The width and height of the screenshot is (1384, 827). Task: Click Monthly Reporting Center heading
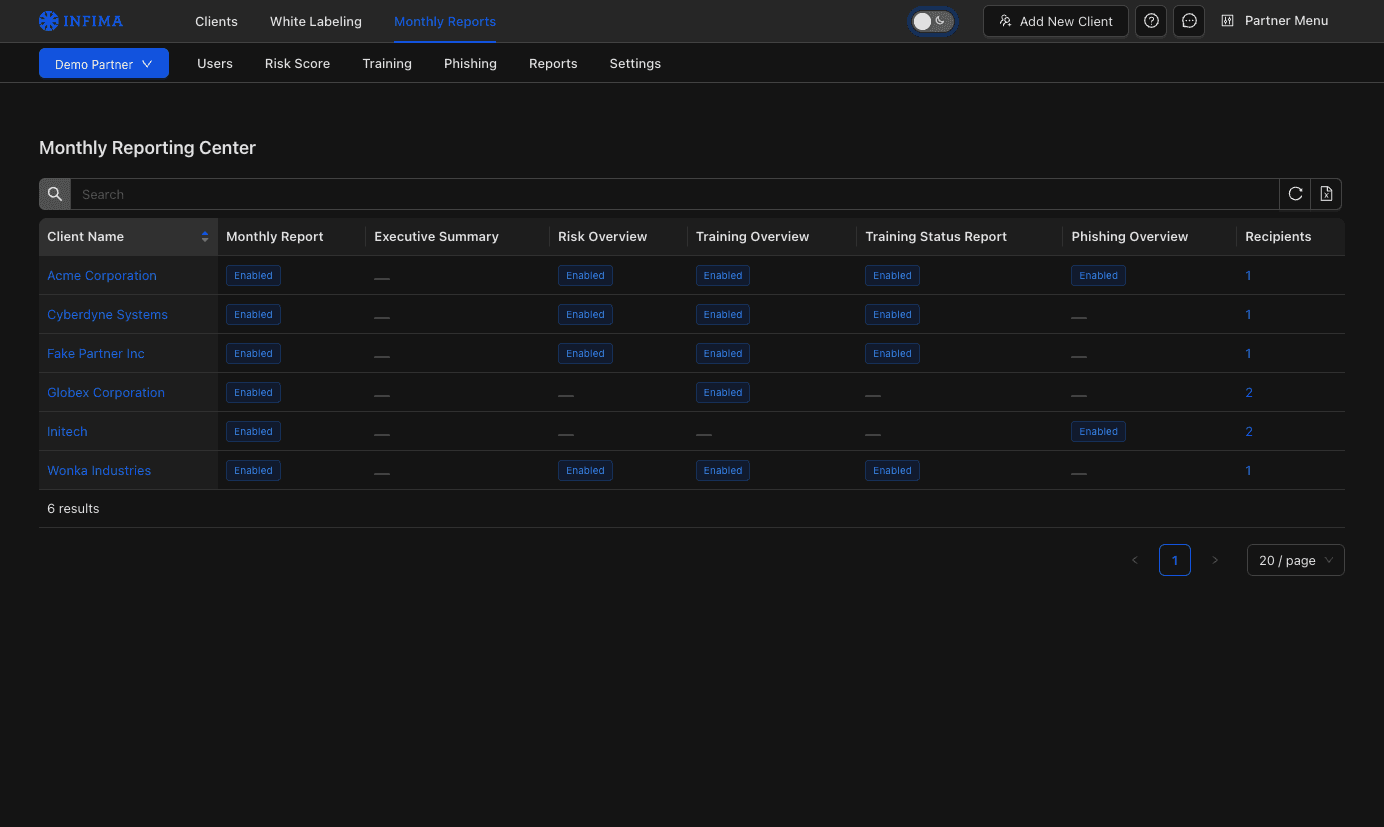(x=147, y=148)
